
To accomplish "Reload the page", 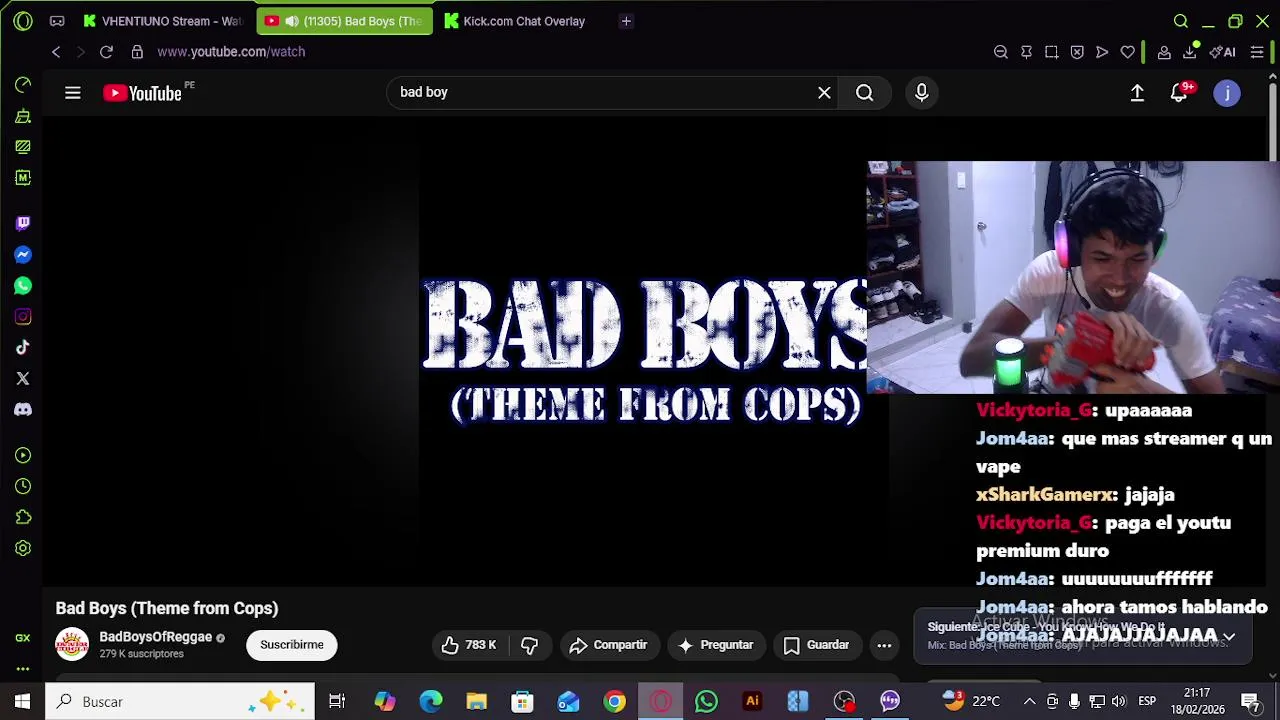I will (106, 52).
